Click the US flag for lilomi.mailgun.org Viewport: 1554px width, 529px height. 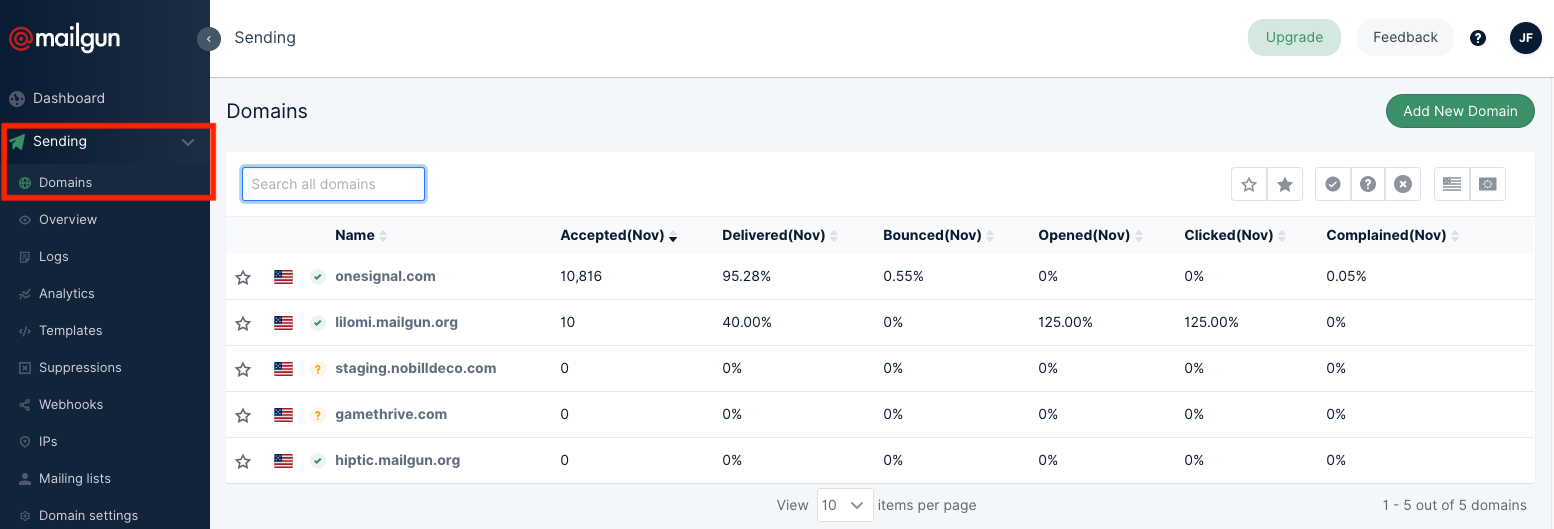click(x=284, y=323)
